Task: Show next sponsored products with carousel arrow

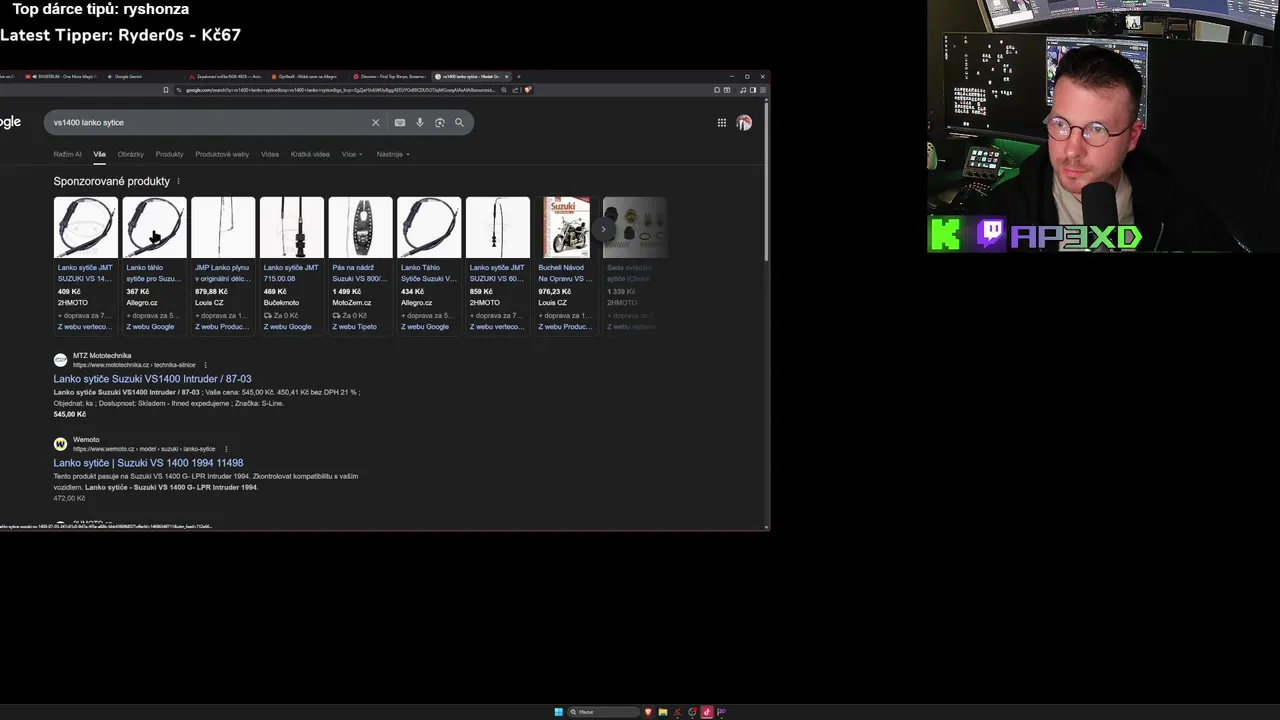Action: pos(603,229)
